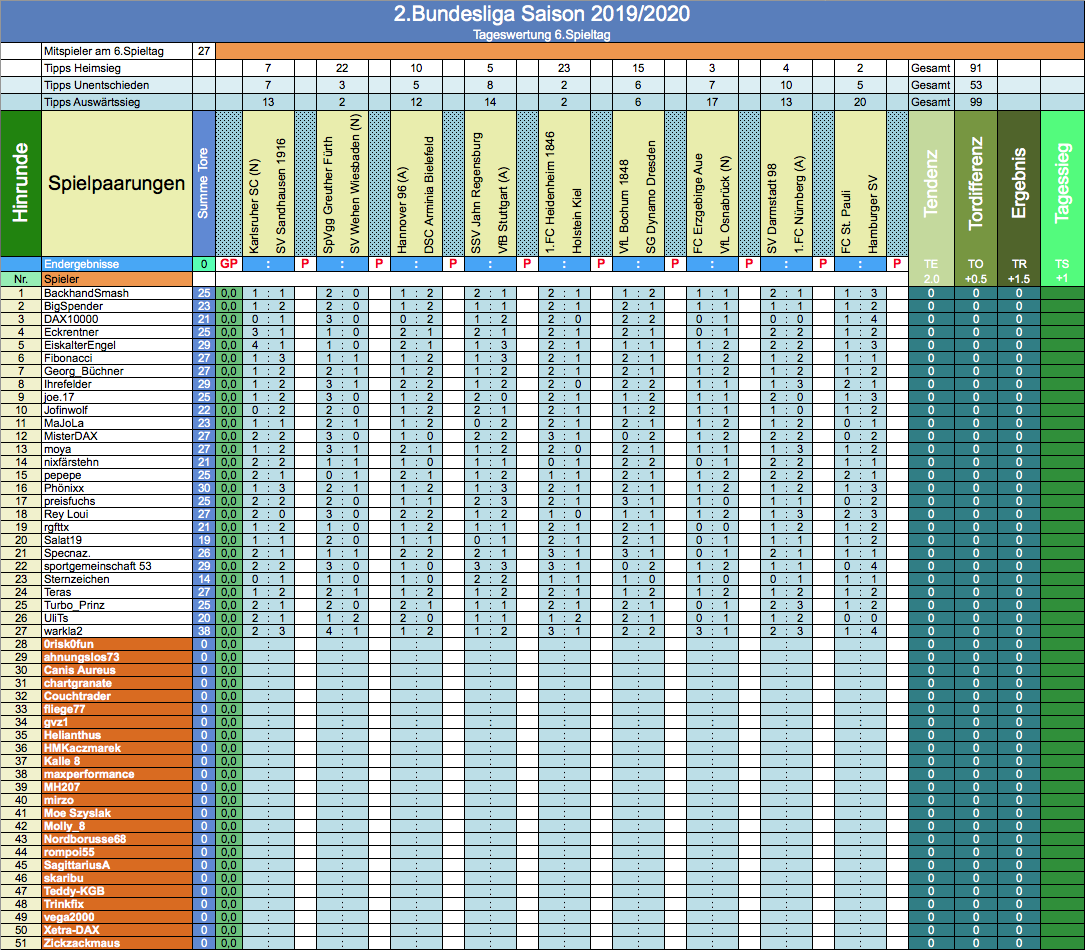Screen dimensions: 1085x950
Task: Select player 'BackhandSmash'
Action: (117, 293)
